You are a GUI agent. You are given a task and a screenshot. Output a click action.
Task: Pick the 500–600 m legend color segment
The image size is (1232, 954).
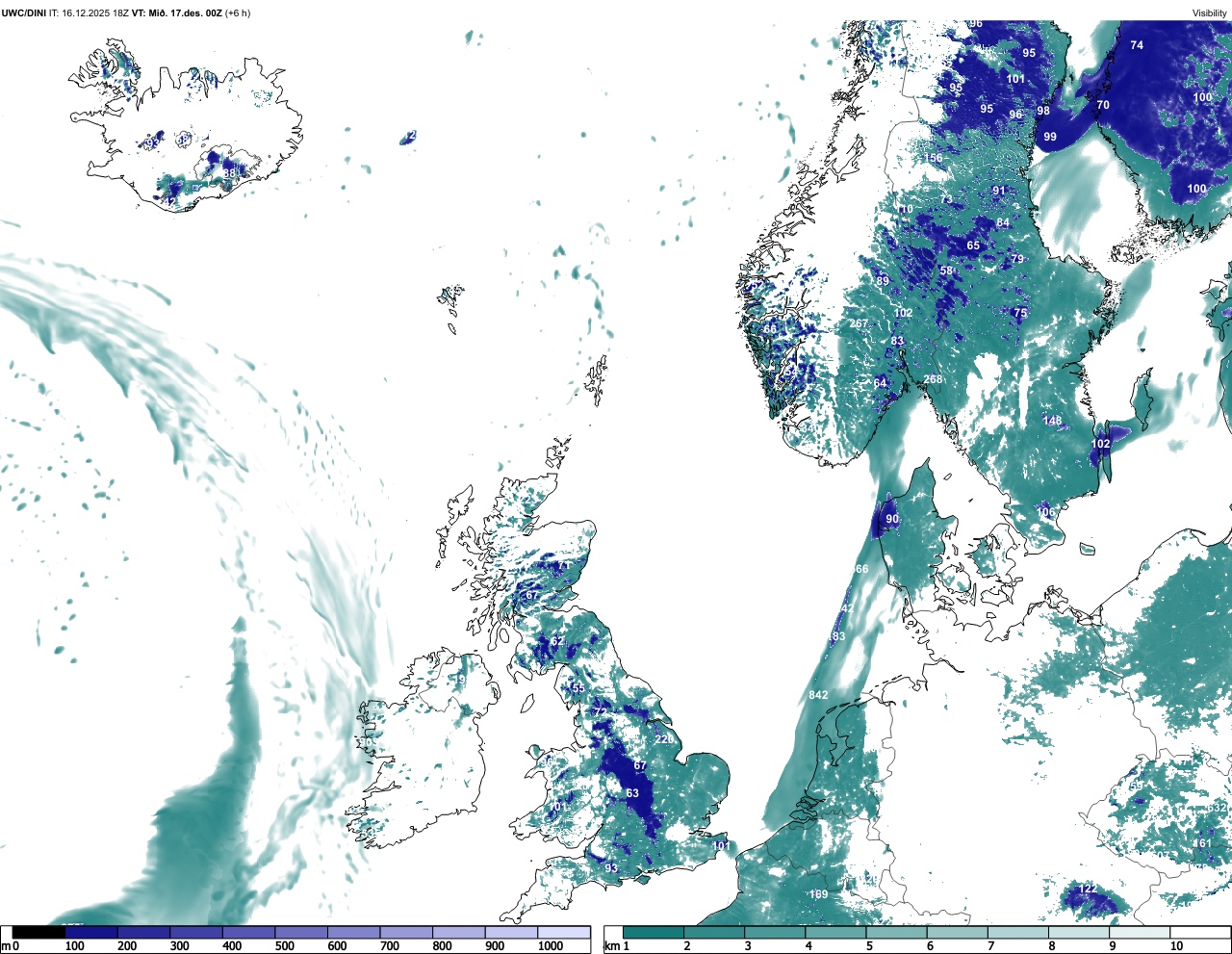[x=301, y=932]
